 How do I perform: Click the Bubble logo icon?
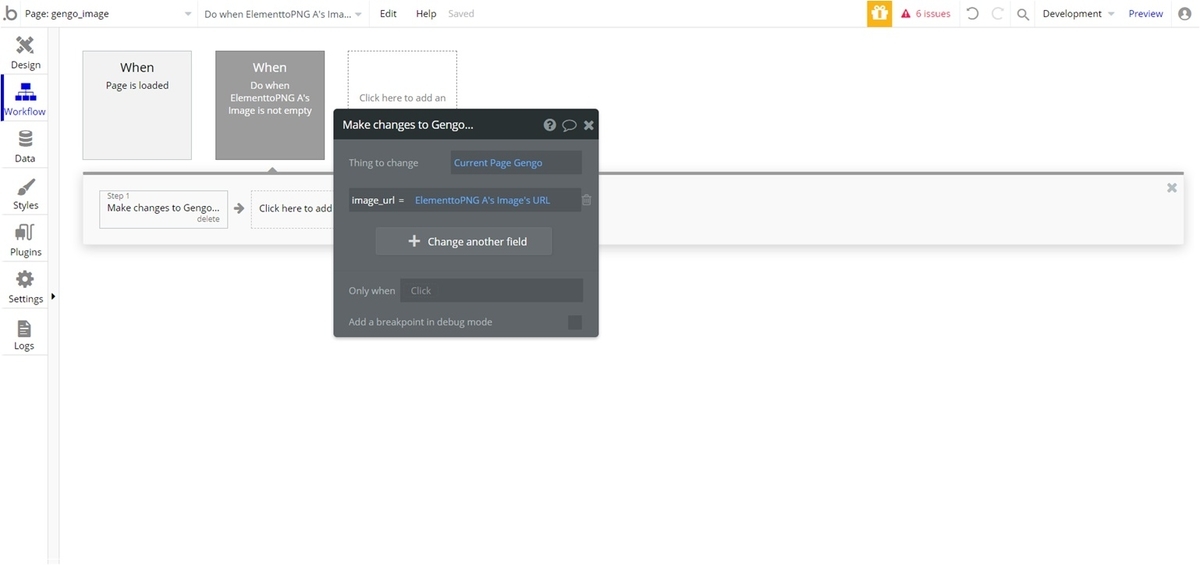point(10,13)
